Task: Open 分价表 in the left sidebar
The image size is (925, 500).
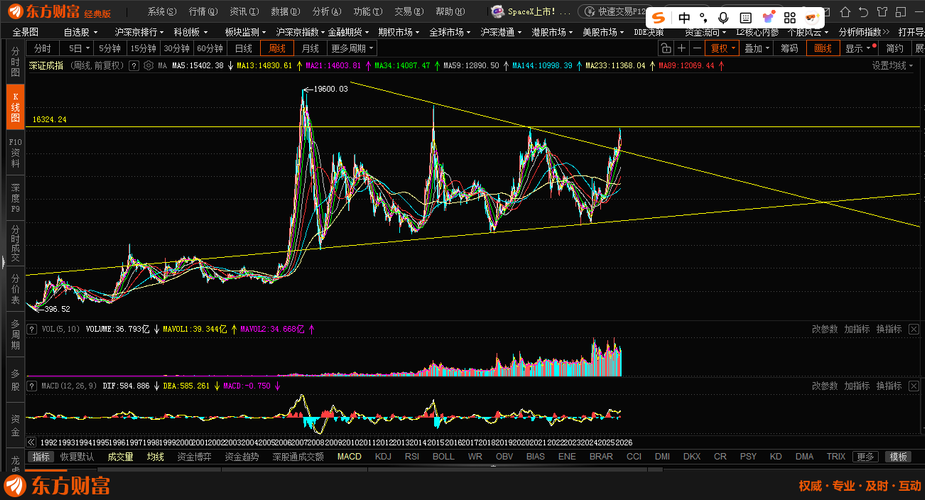Action: click(15, 289)
